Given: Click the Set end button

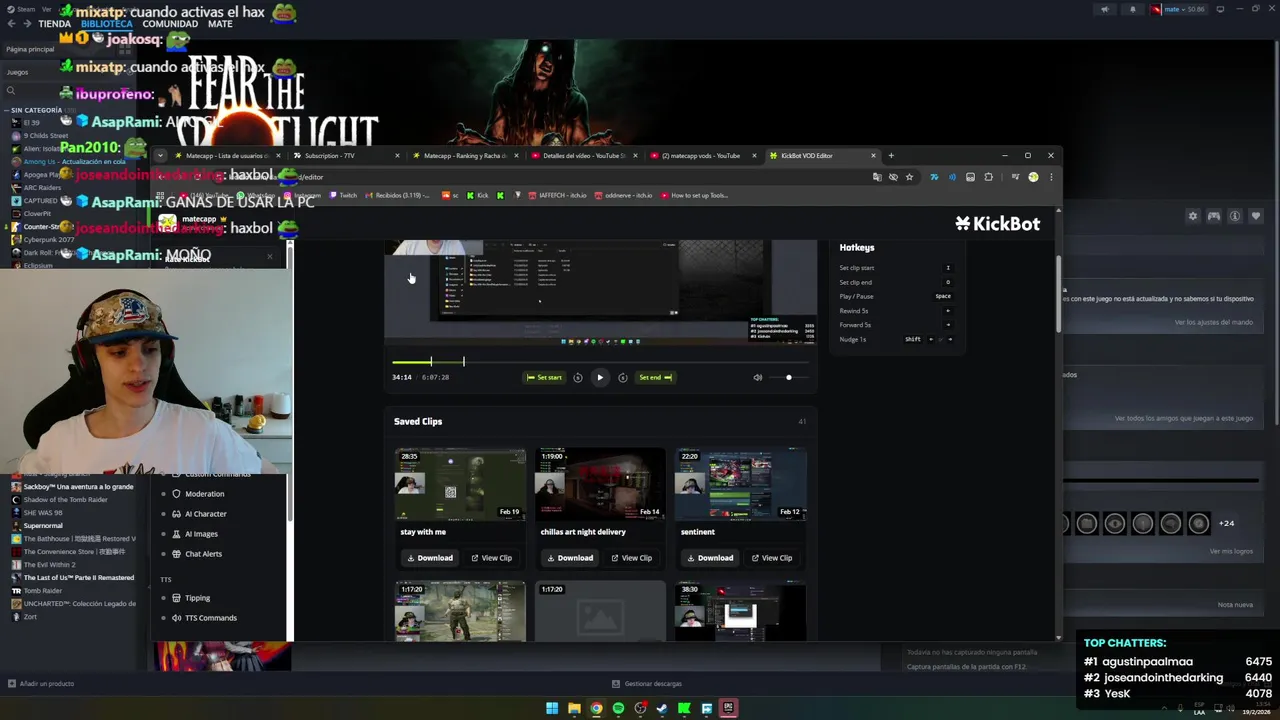Looking at the screenshot, I should 655,377.
